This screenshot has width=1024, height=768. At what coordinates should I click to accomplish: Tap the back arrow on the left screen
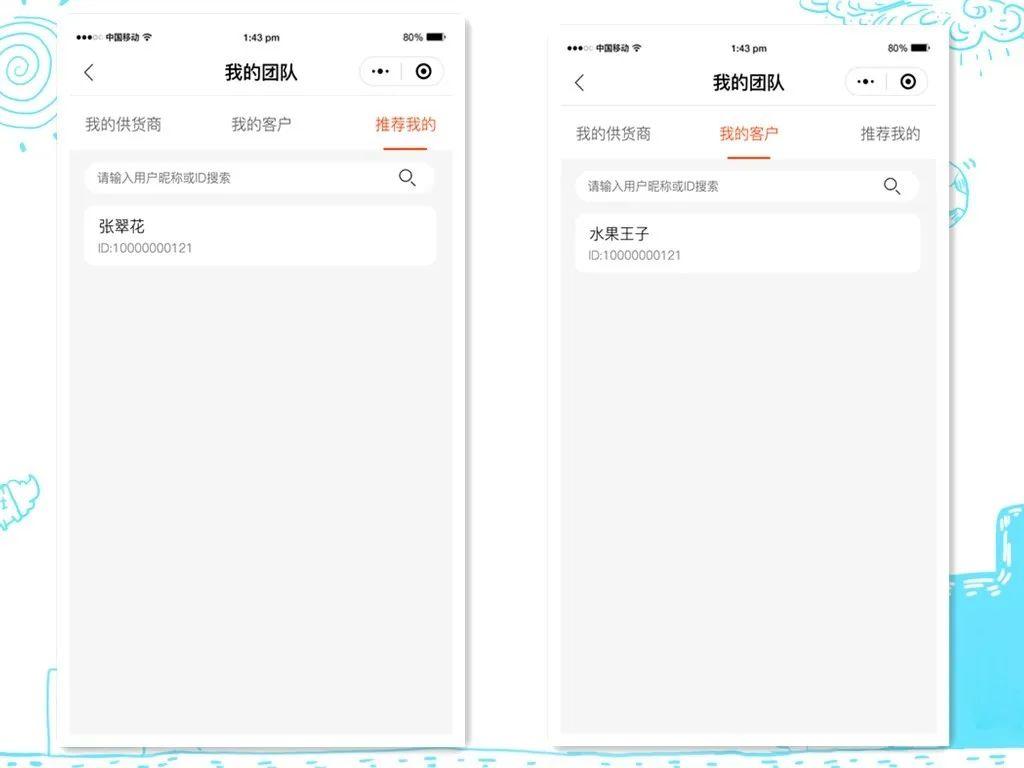(89, 72)
